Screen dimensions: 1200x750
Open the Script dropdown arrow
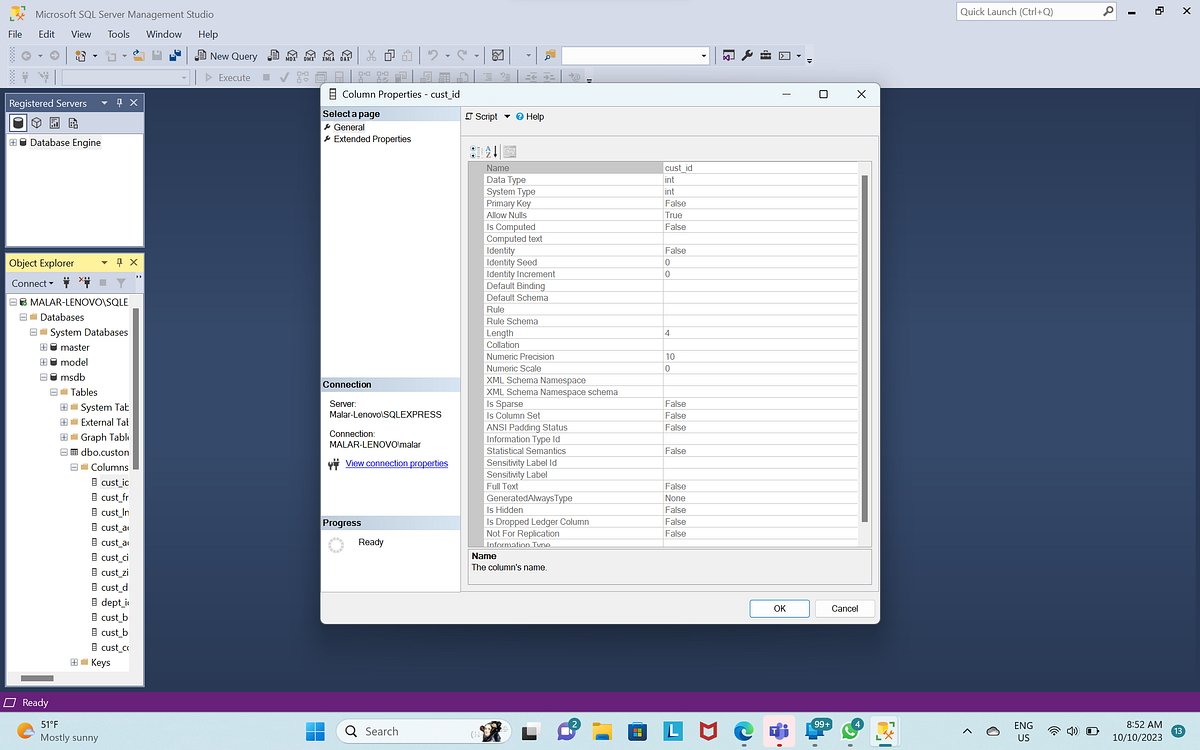(x=506, y=116)
